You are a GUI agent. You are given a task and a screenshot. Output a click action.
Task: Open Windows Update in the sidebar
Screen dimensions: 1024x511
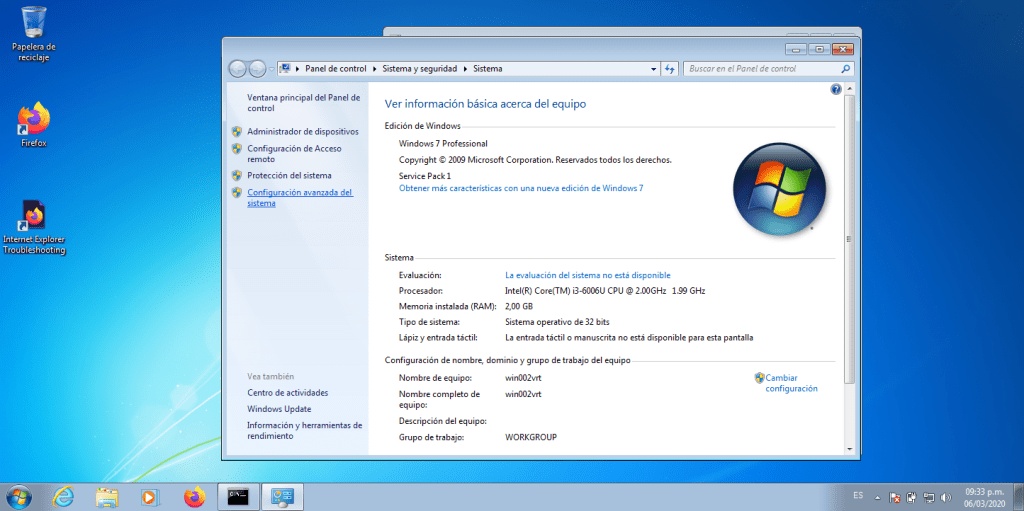click(279, 409)
